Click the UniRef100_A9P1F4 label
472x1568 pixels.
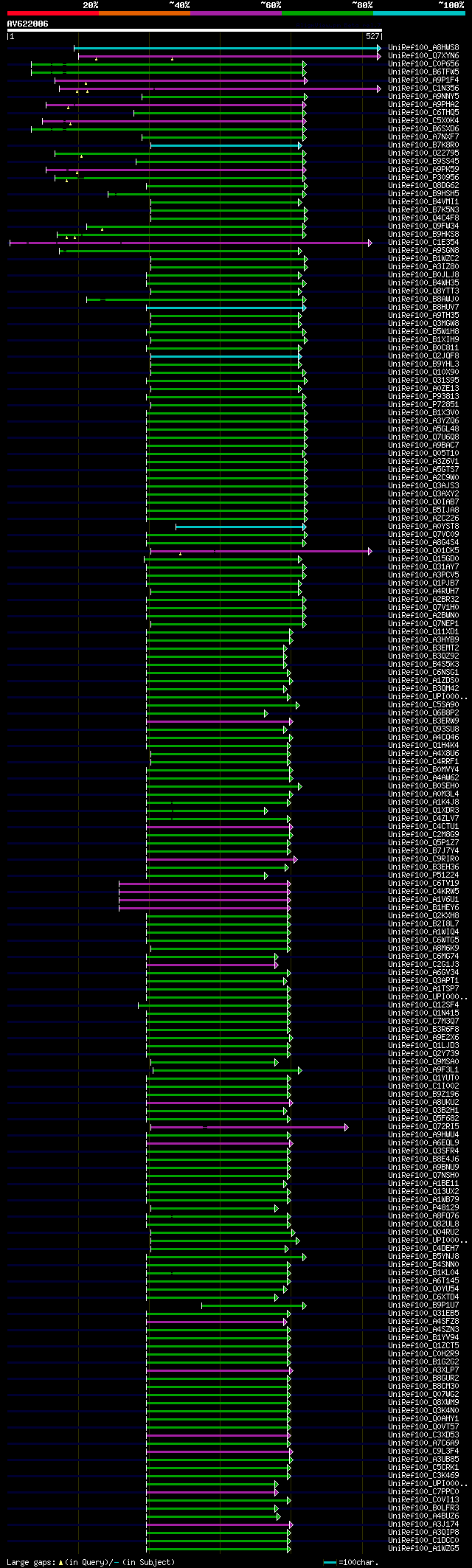423,80
